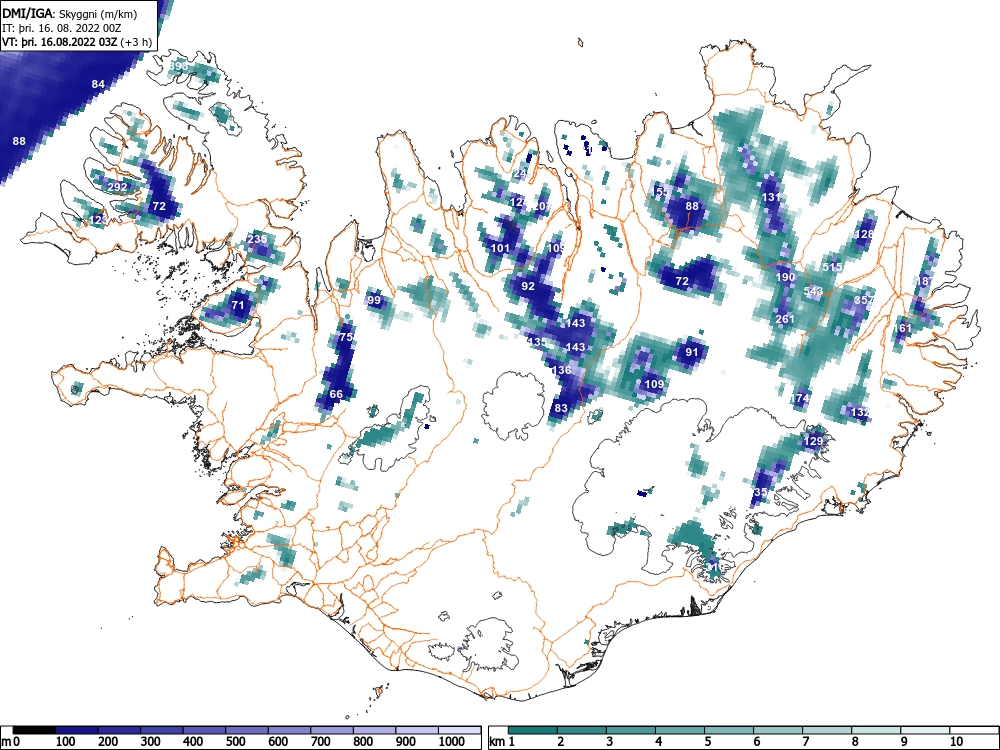The height and width of the screenshot is (750, 1000).
Task: Click the '123' visibility label
Action: point(99,220)
